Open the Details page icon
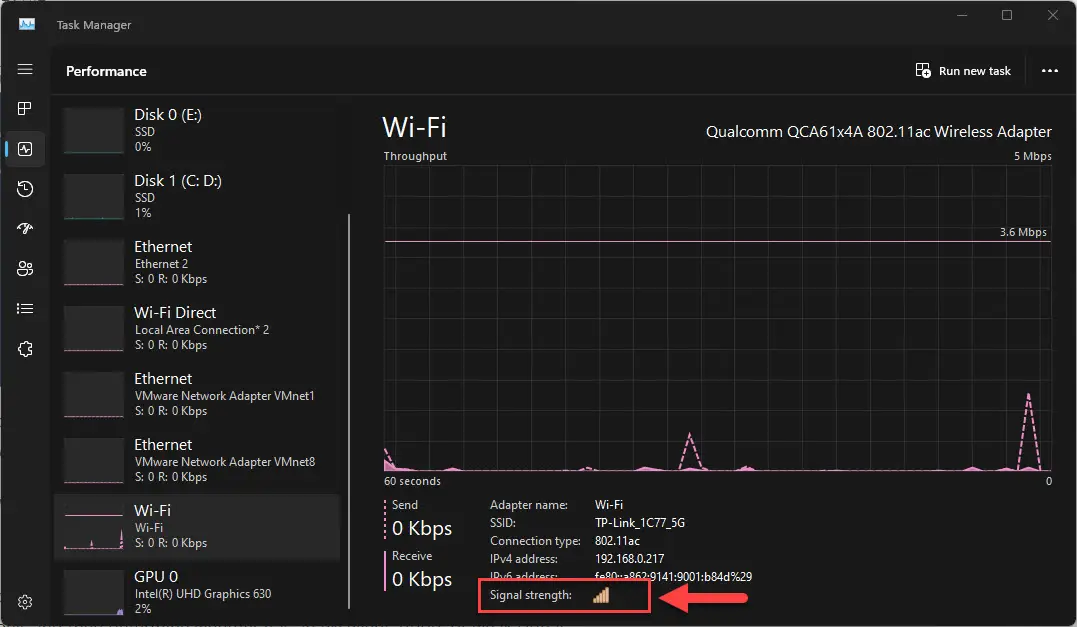Image resolution: width=1077 pixels, height=627 pixels. [25, 308]
